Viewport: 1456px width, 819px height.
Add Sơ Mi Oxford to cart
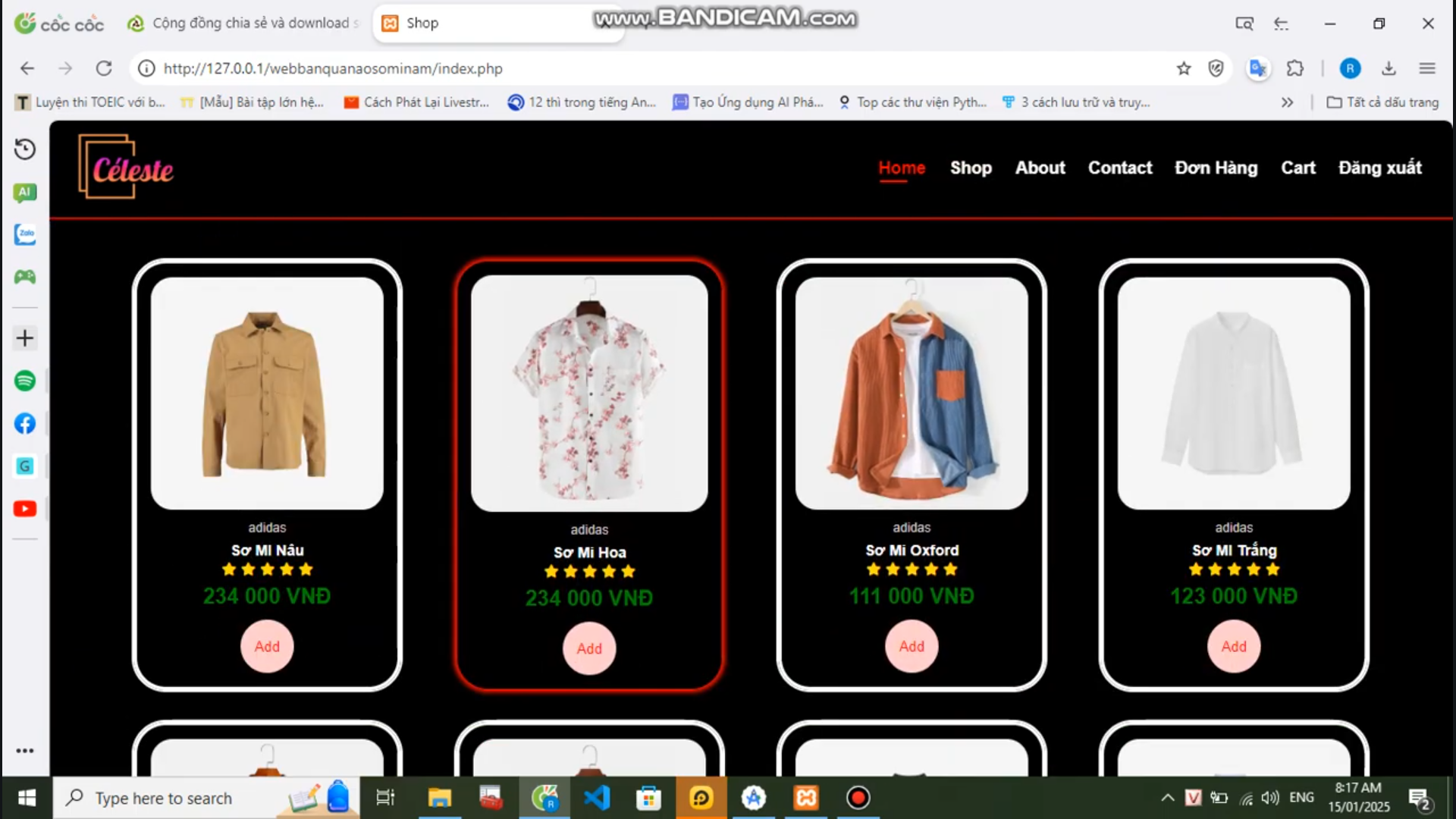pyautogui.click(x=912, y=646)
